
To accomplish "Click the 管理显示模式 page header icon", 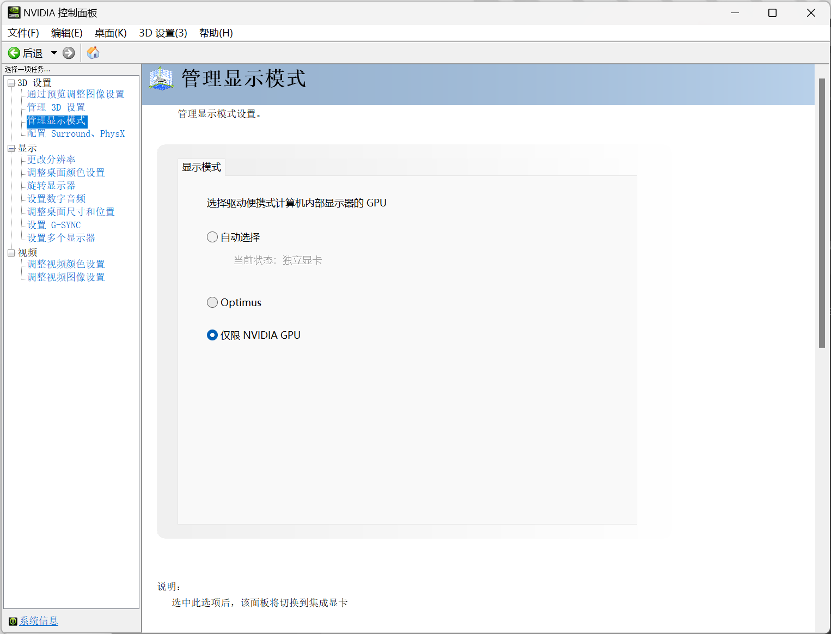I will point(161,79).
